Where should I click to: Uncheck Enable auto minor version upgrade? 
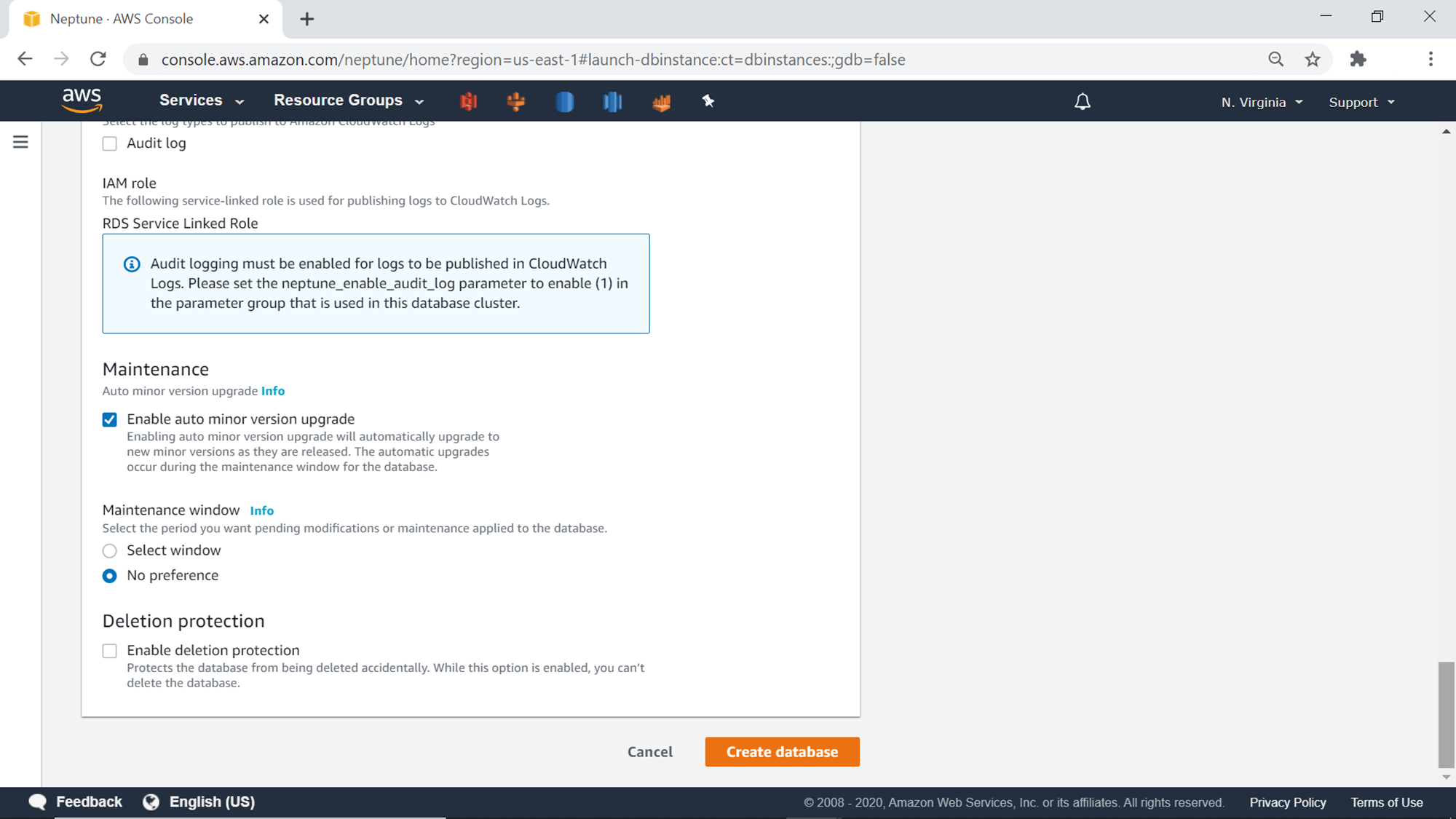[x=110, y=419]
